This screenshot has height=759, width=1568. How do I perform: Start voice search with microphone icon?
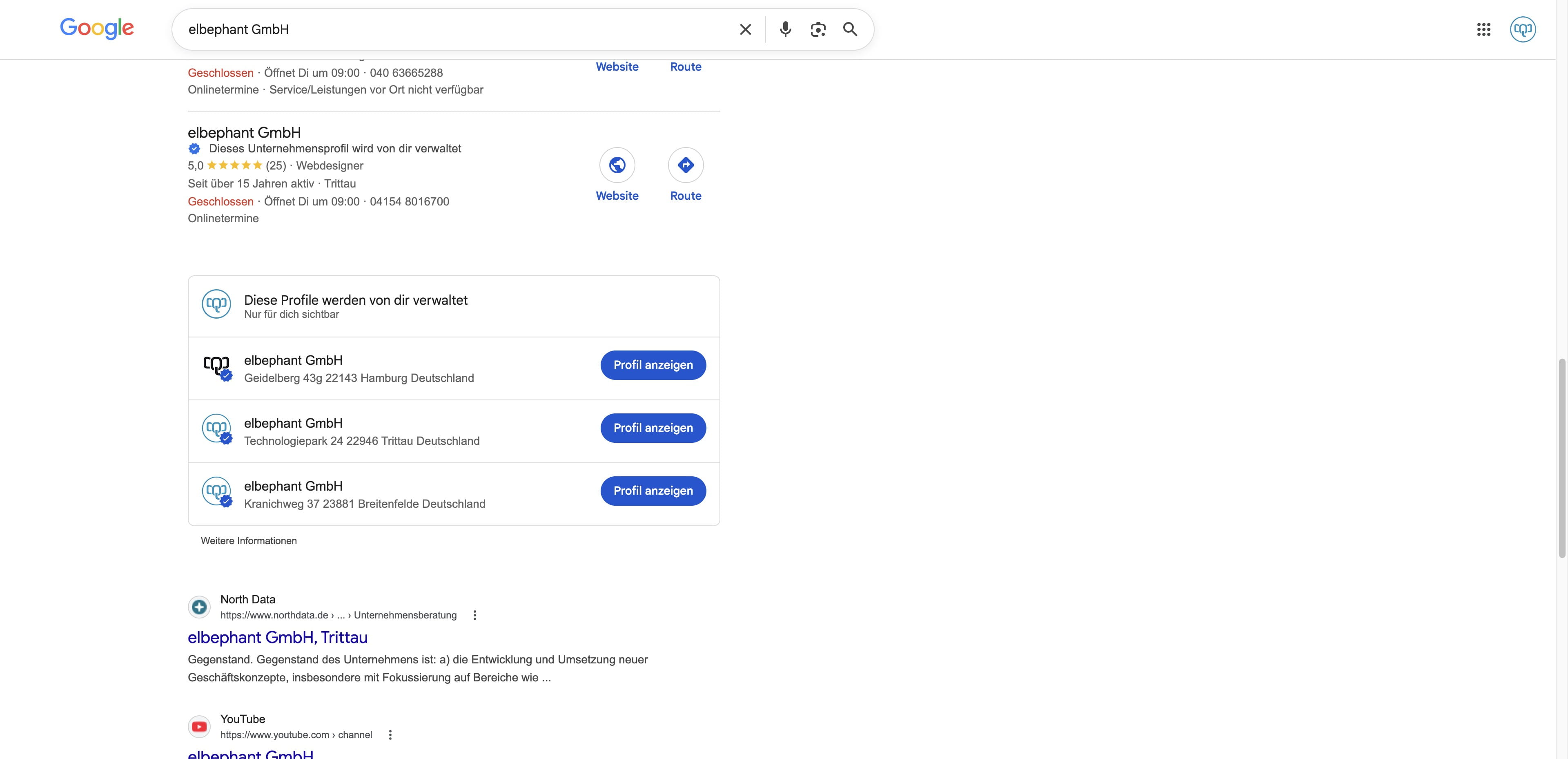click(785, 29)
